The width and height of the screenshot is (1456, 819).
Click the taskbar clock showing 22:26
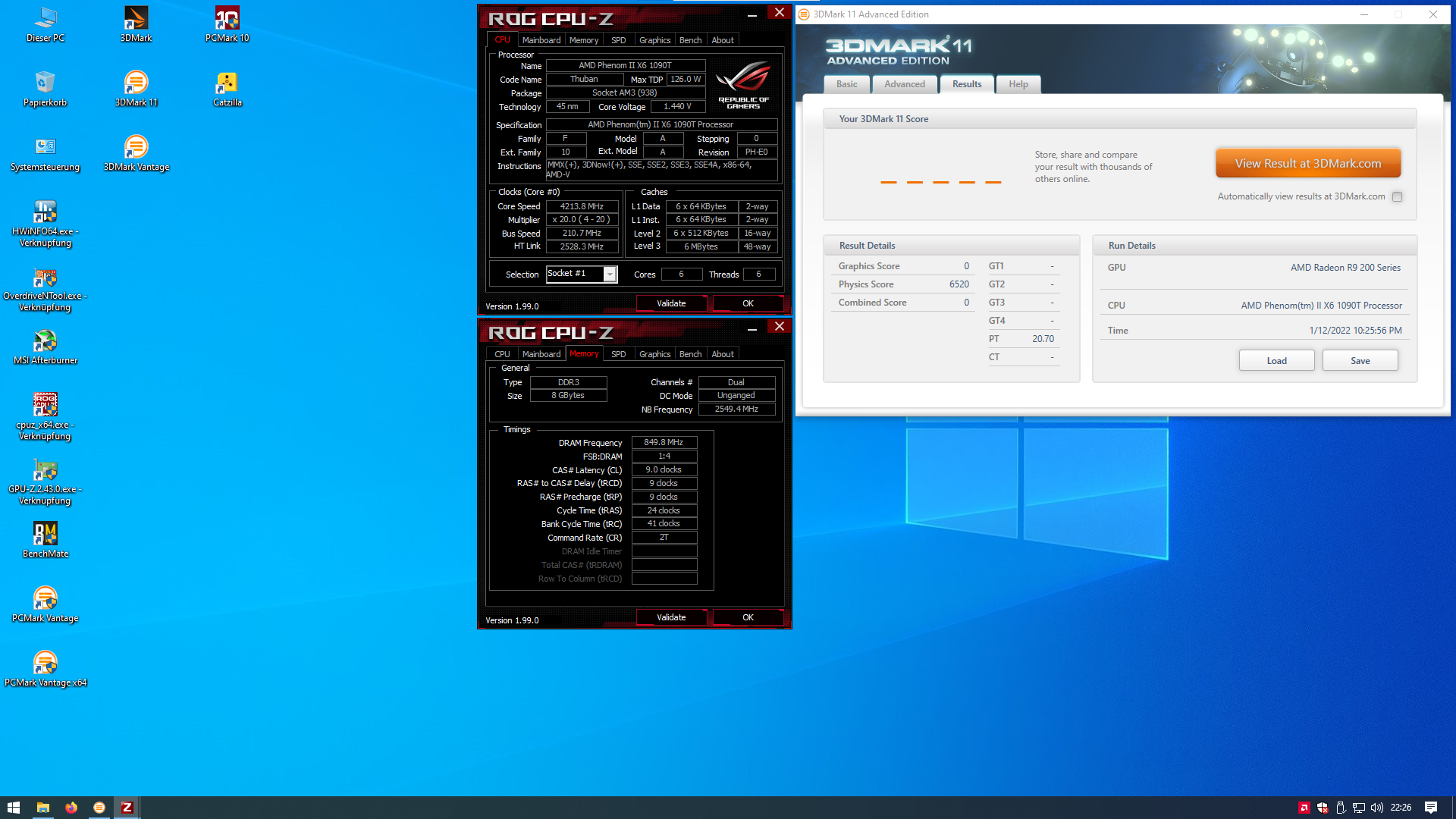[x=1401, y=808]
